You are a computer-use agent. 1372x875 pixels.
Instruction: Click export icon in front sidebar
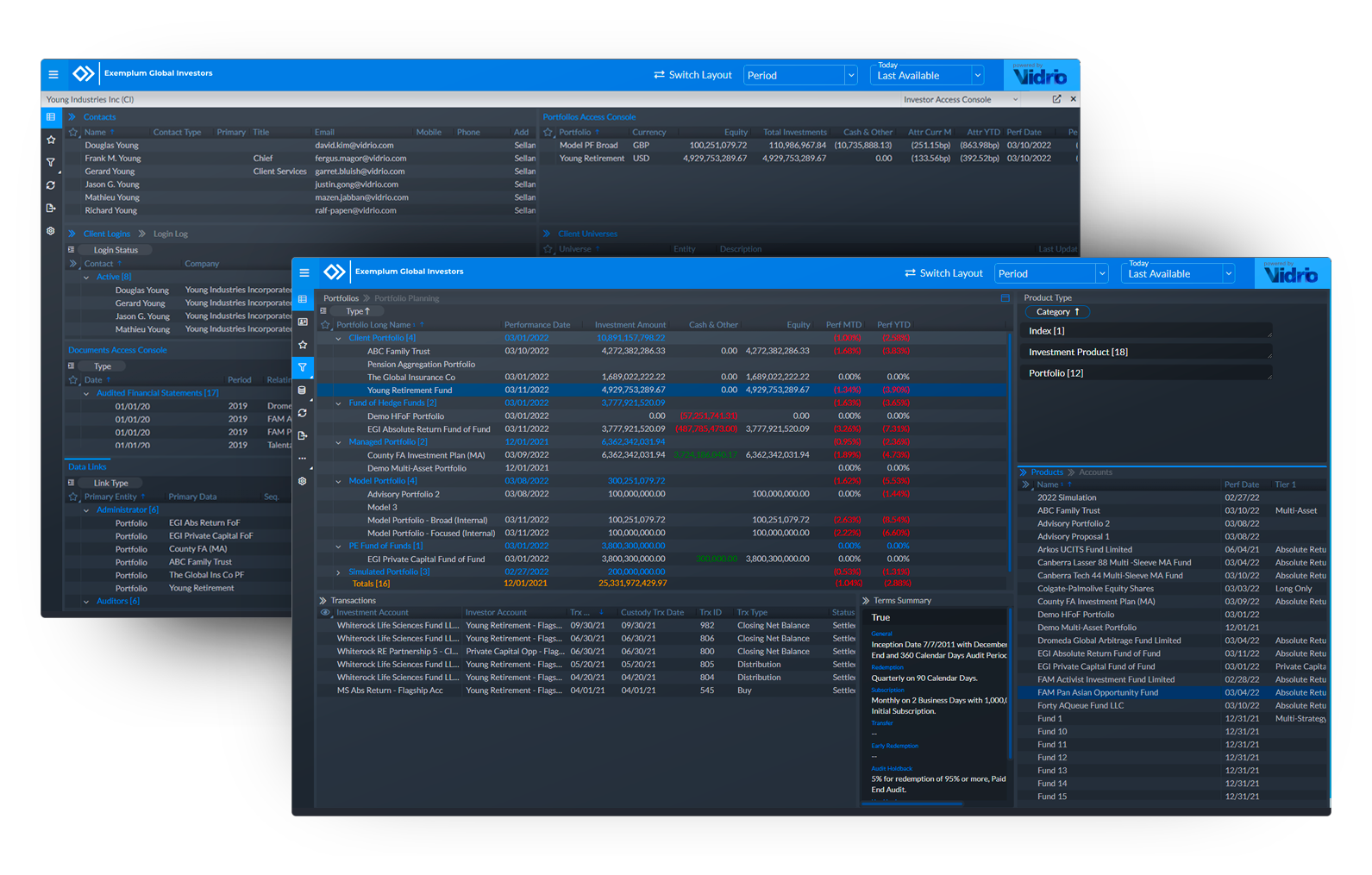pyautogui.click(x=303, y=436)
